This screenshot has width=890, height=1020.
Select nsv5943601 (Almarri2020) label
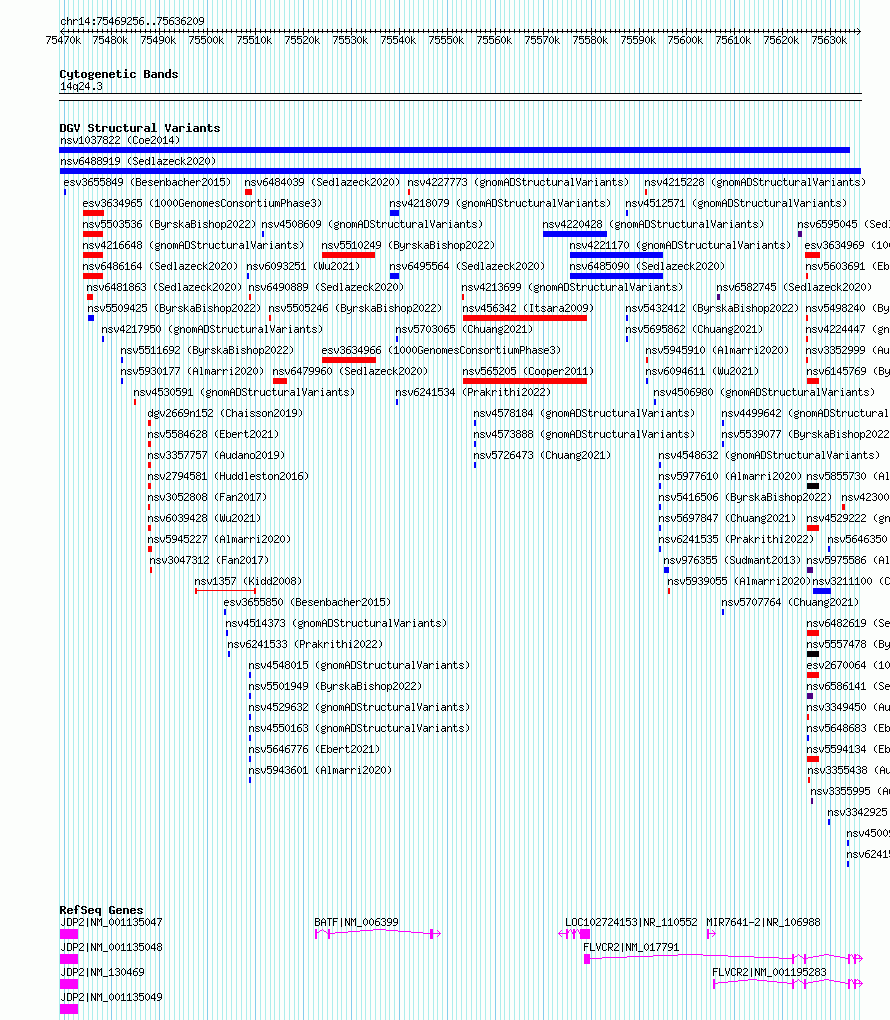click(x=320, y=770)
